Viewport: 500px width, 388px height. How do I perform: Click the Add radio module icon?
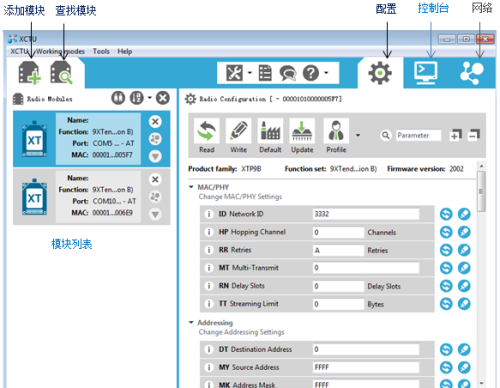tap(29, 72)
